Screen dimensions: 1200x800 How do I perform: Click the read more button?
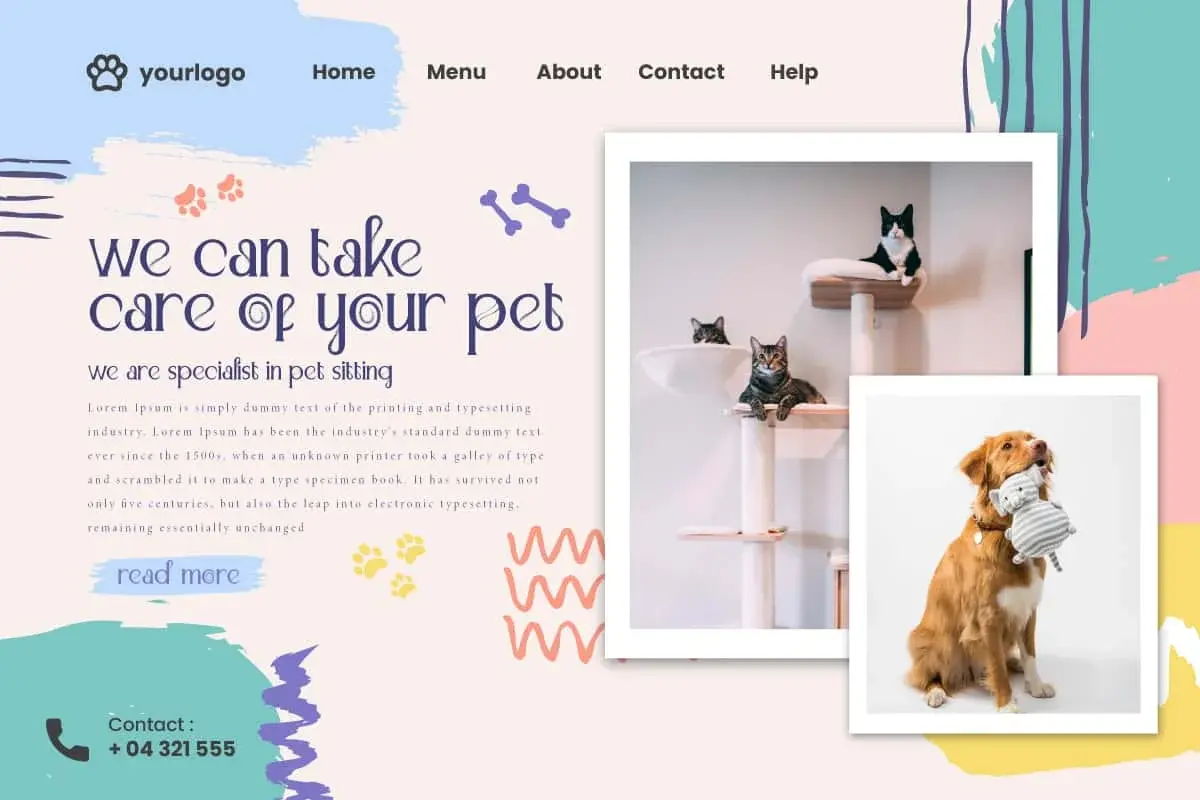(178, 575)
